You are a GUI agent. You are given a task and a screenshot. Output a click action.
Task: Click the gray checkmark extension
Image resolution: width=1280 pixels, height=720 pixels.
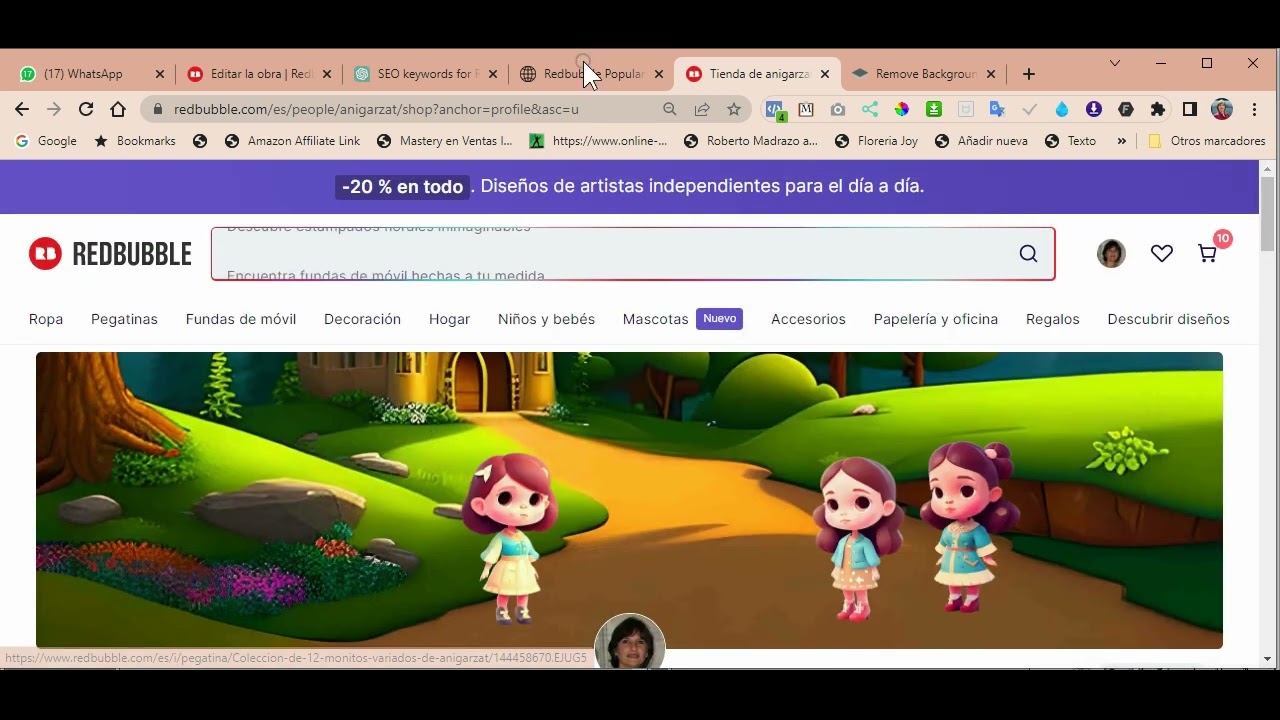pos(1030,109)
